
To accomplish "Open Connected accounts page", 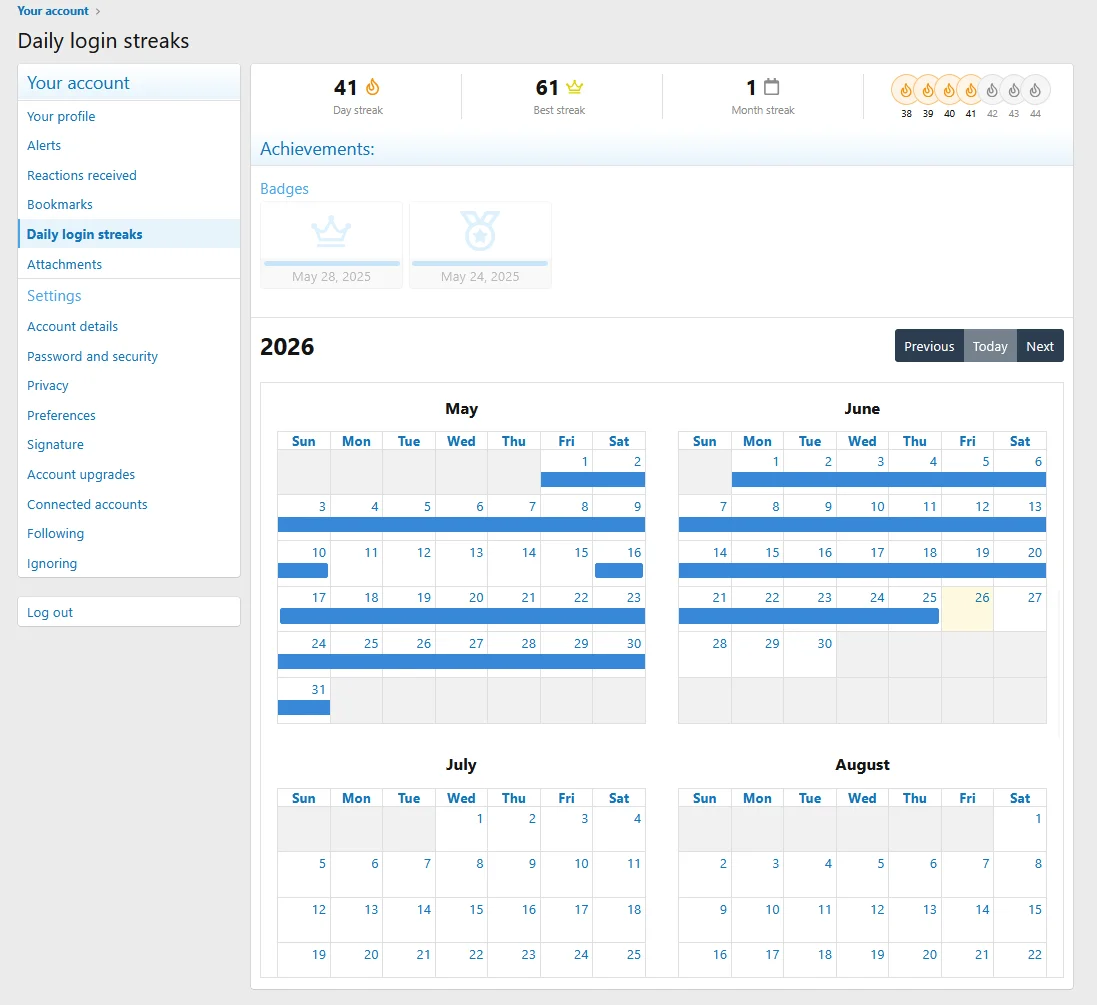I will 129,504.
